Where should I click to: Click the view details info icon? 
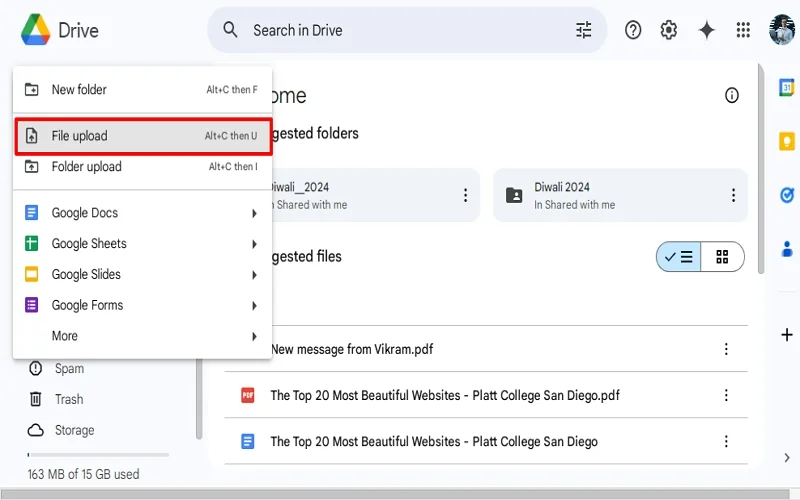click(732, 95)
